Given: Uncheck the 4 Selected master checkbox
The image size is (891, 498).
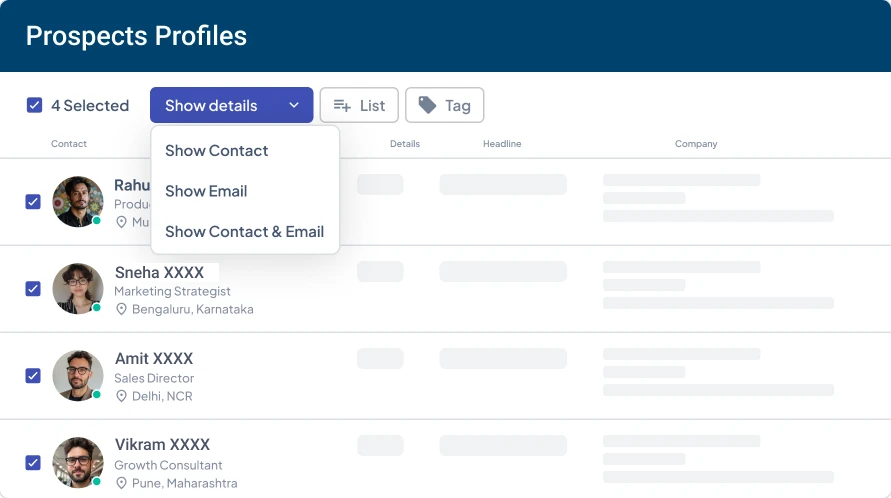Looking at the screenshot, I should (34, 105).
